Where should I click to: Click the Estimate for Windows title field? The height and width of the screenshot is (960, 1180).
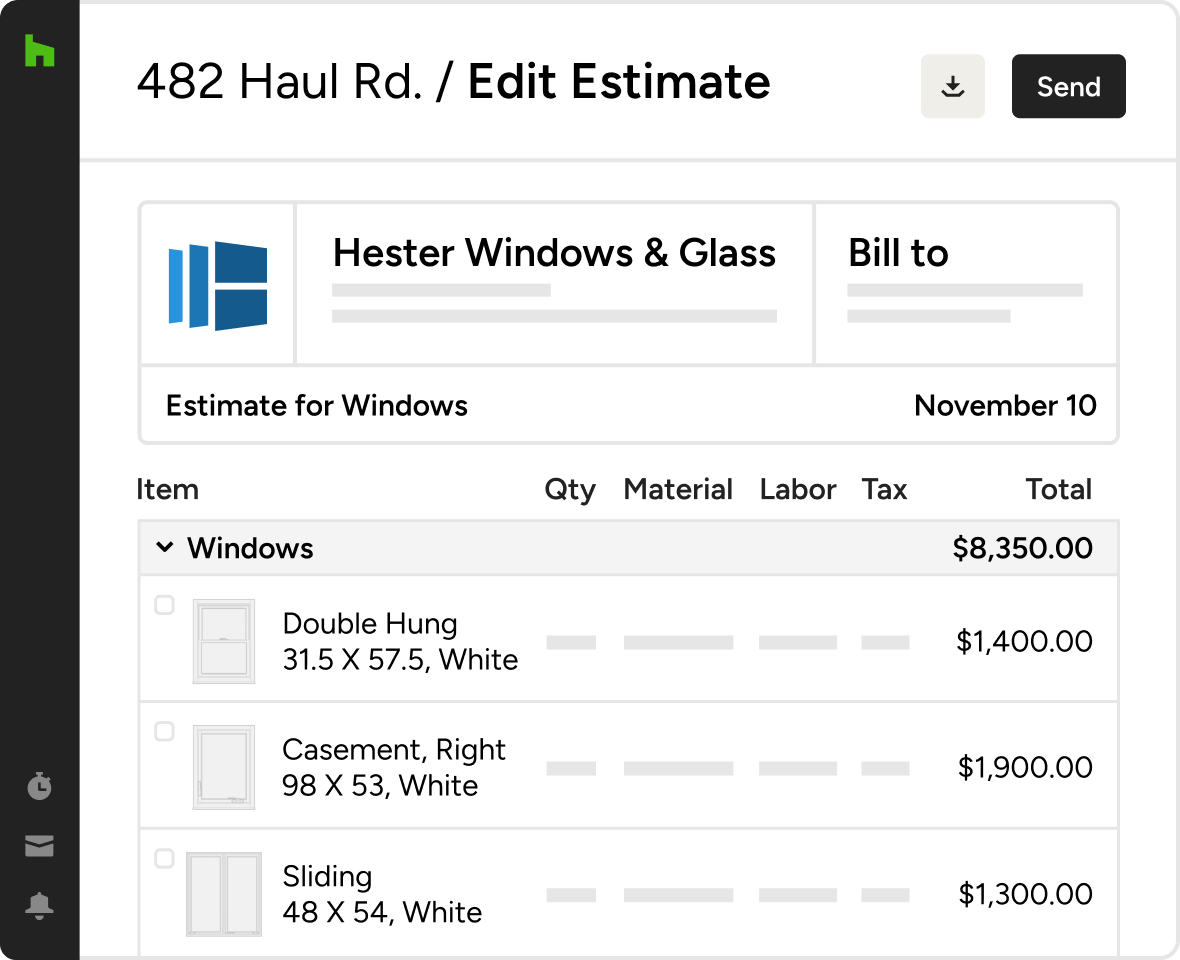pyautogui.click(x=317, y=406)
